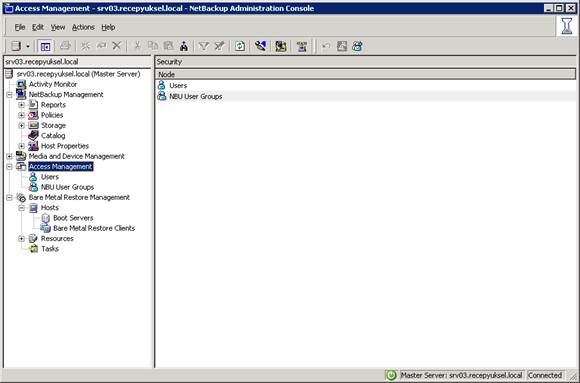580x383 pixels.
Task: Open the Actions menu
Action: (x=83, y=27)
